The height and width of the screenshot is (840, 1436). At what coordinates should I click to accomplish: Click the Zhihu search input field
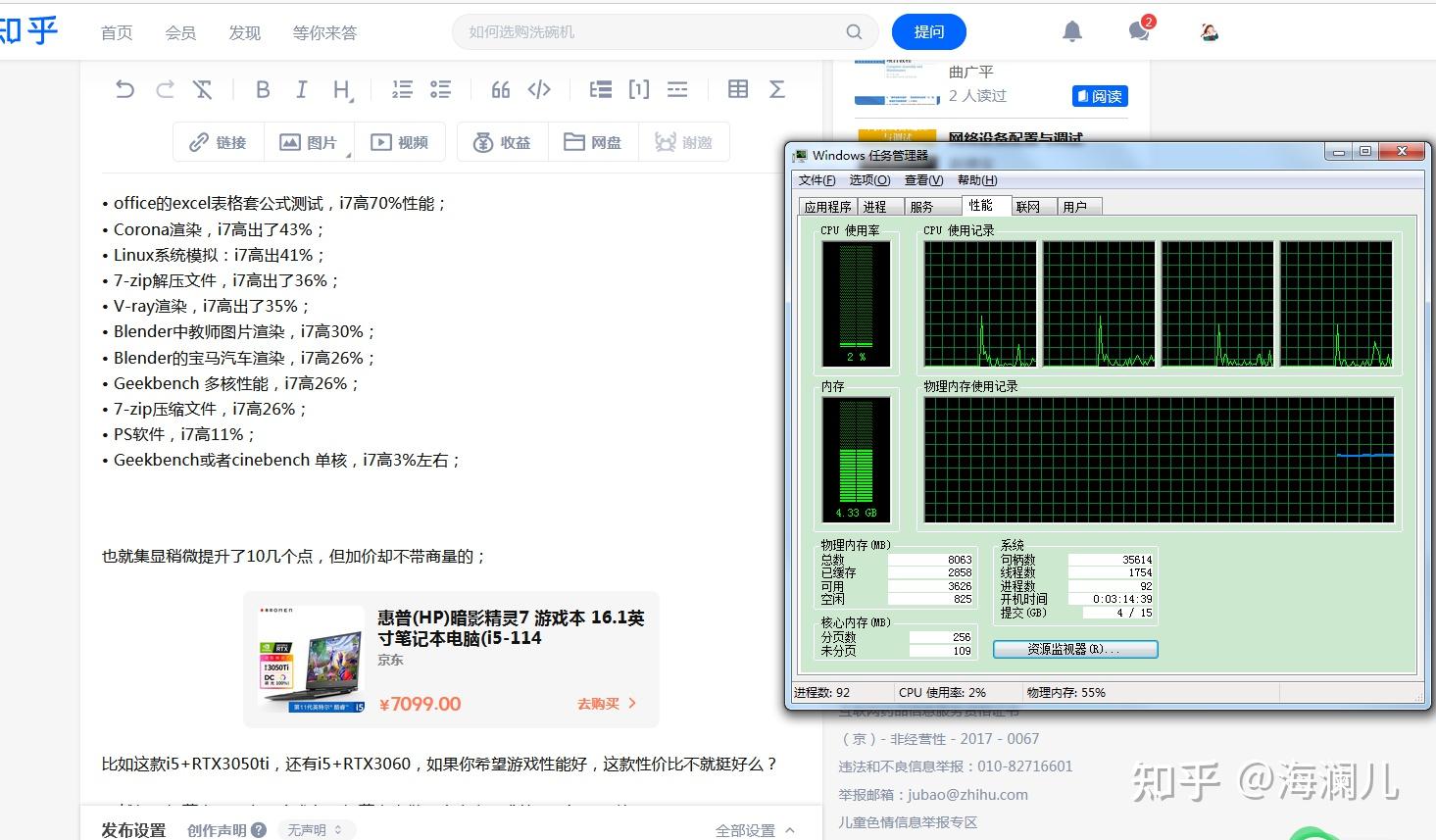[x=647, y=32]
